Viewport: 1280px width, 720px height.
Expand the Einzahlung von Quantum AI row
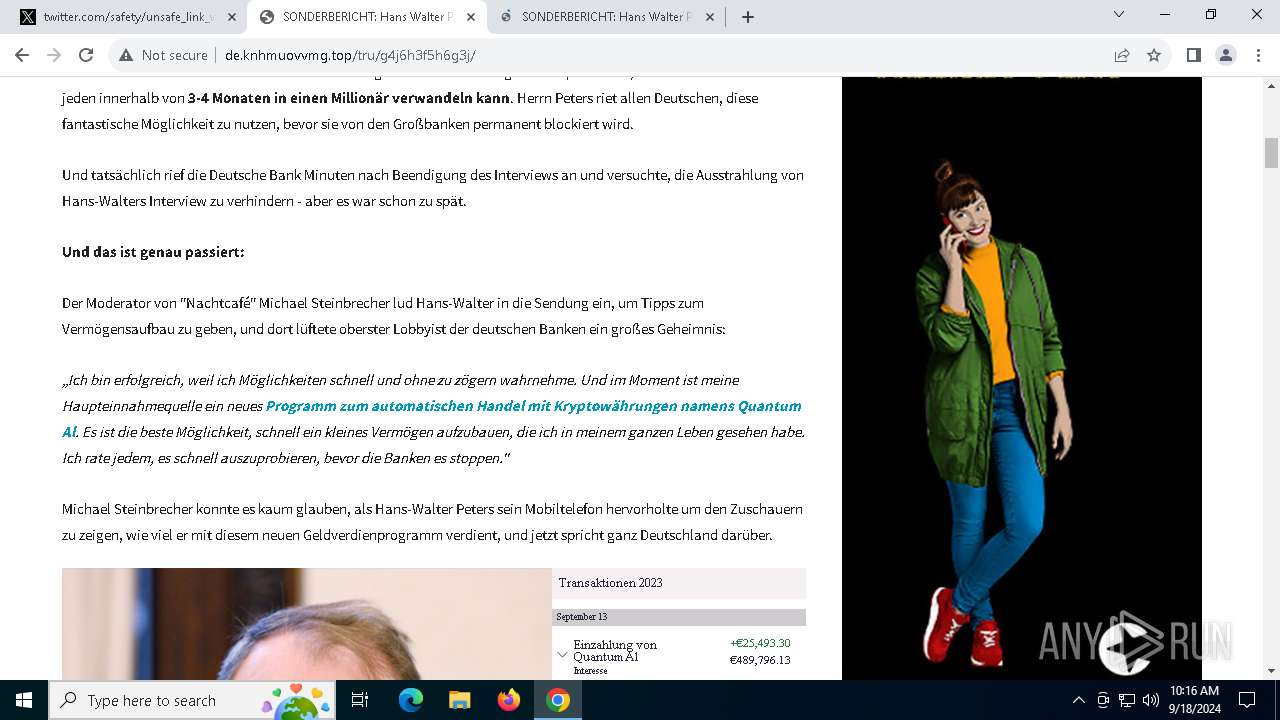click(562, 654)
